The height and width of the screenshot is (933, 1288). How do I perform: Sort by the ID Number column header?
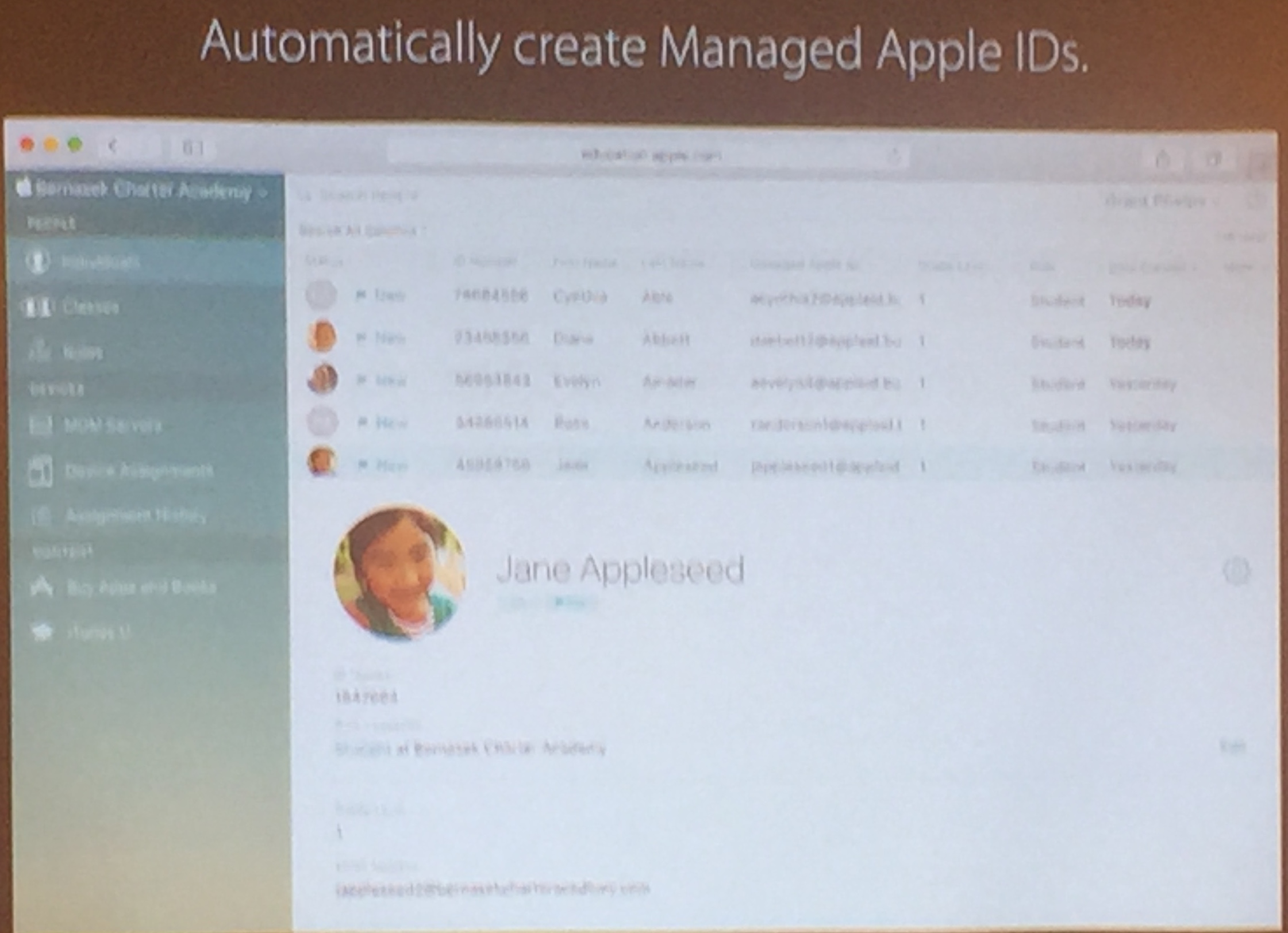coord(486,262)
